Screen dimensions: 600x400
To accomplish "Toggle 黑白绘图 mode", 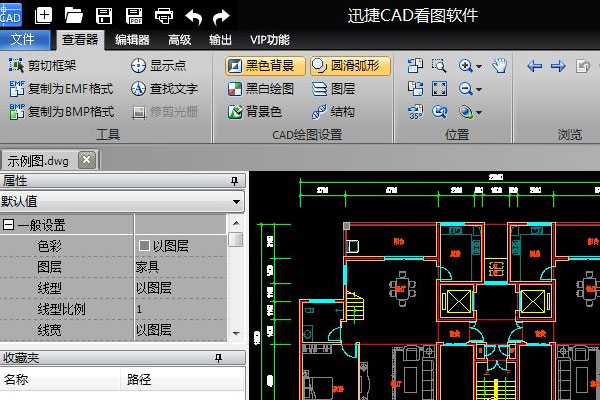I will tap(261, 89).
